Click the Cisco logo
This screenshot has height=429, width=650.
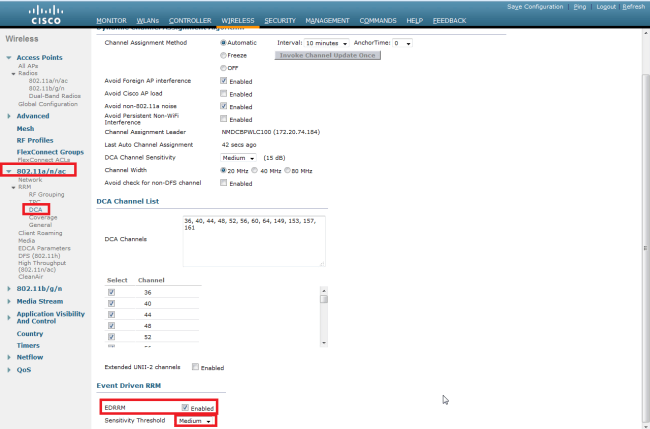31,14
